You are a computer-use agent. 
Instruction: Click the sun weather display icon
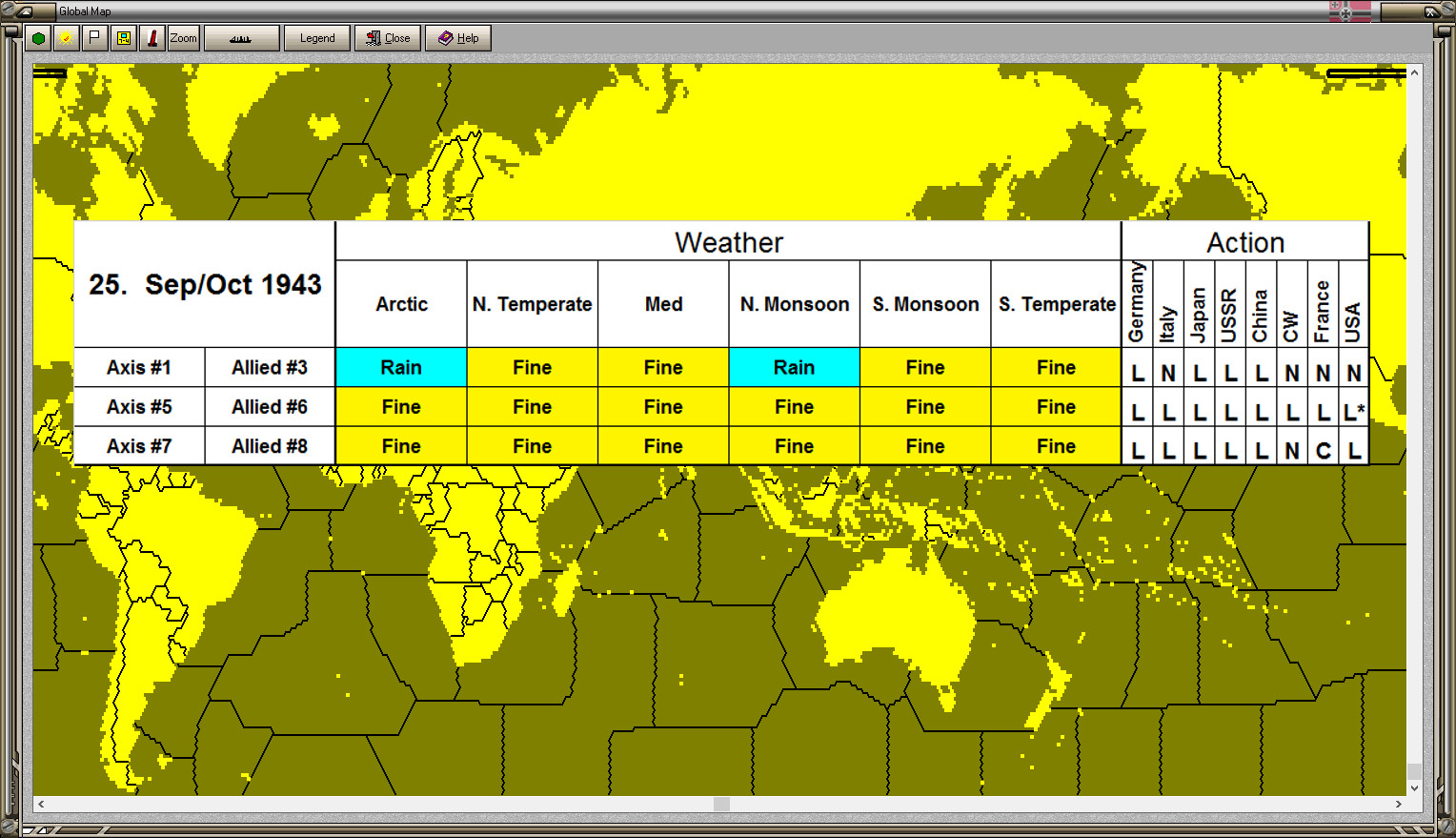pyautogui.click(x=65, y=38)
